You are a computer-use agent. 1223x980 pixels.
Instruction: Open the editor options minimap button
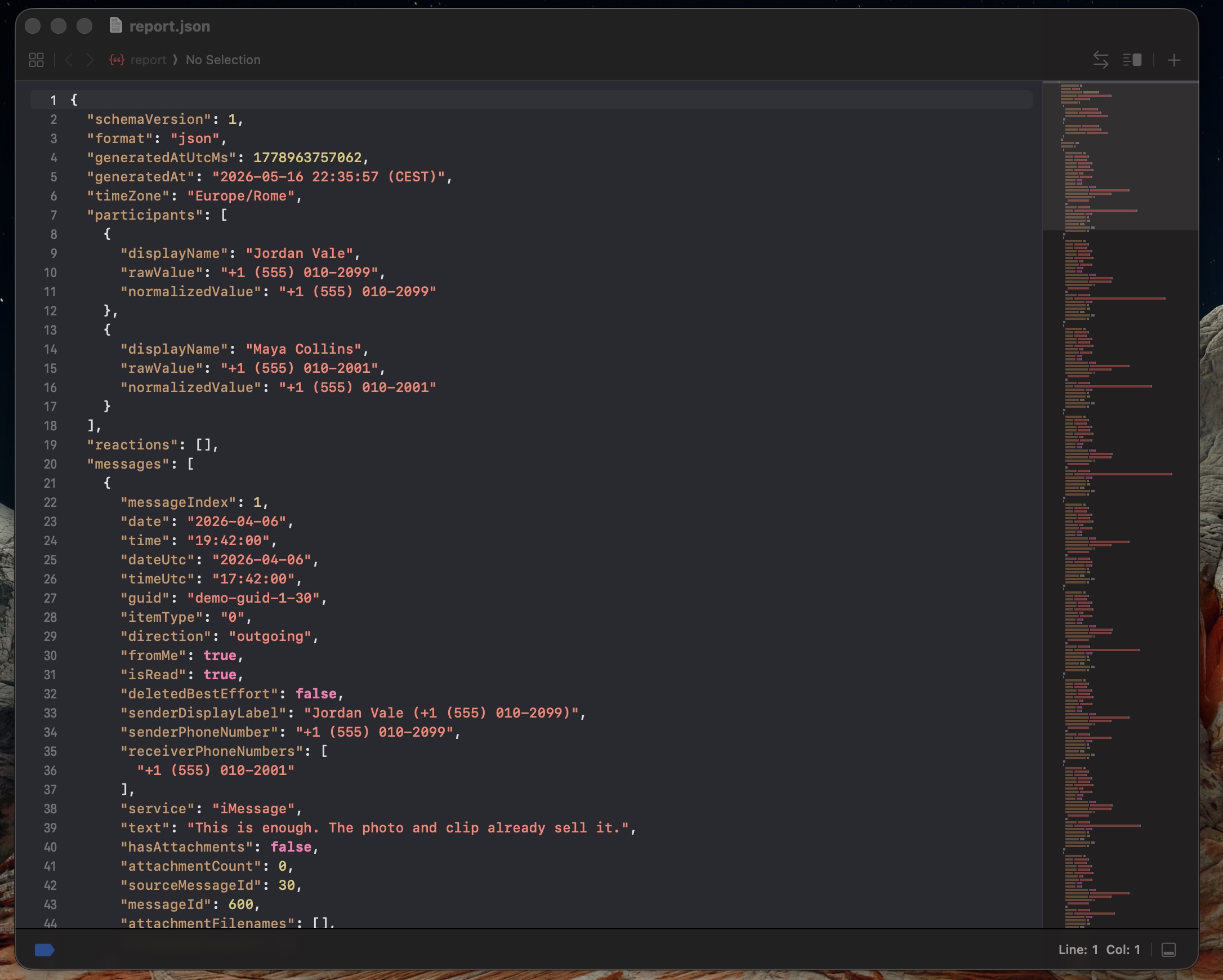[x=1132, y=60]
